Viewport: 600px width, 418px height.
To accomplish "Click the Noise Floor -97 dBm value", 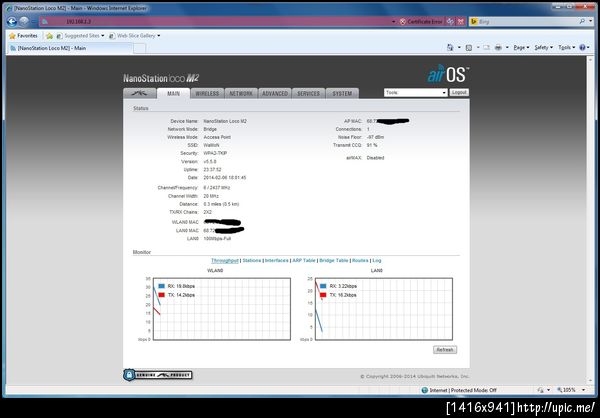I will [x=375, y=137].
